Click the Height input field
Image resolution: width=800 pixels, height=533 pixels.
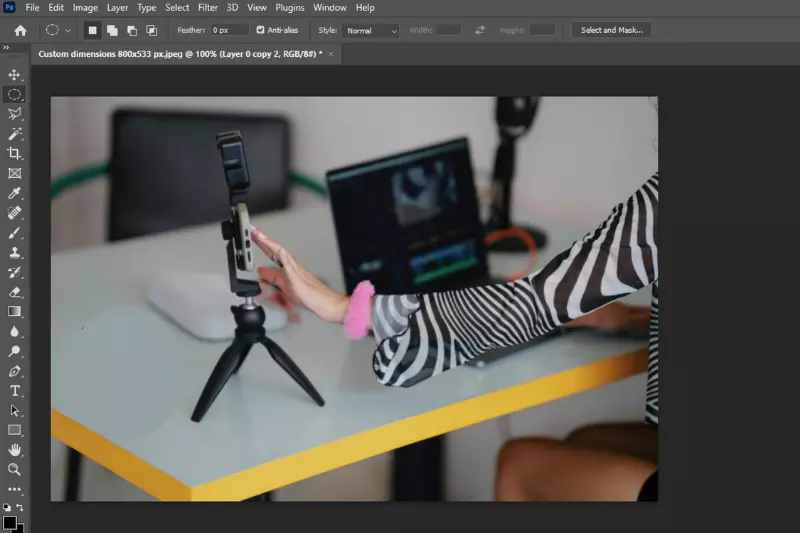[x=542, y=30]
